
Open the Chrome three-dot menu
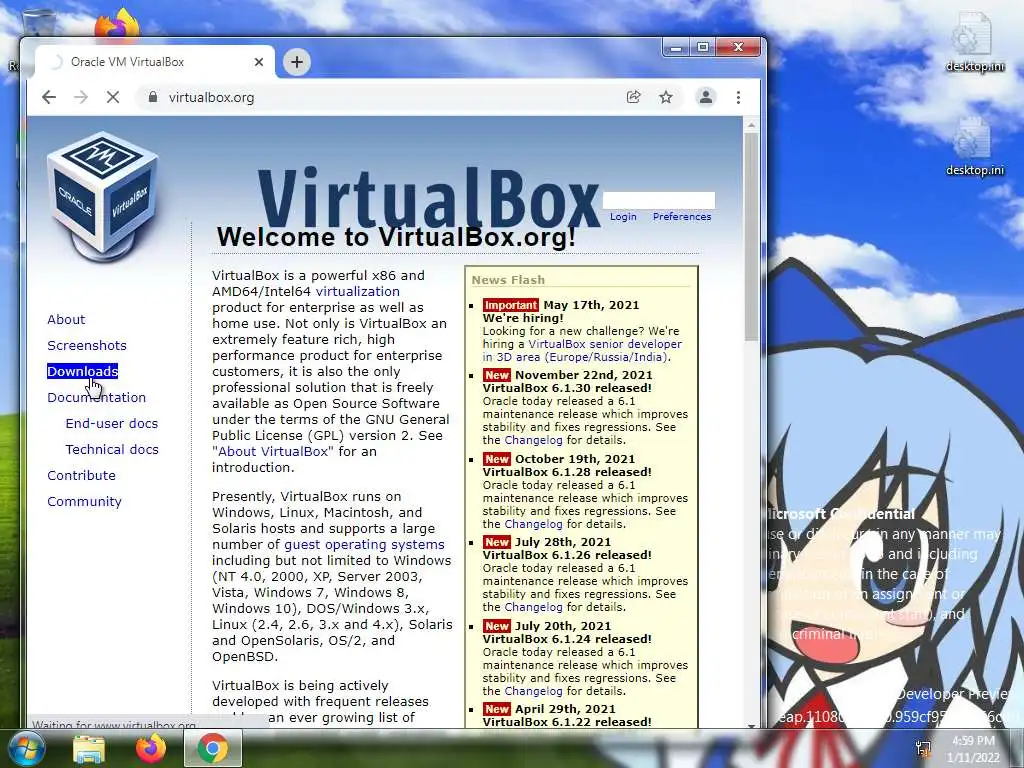(738, 97)
